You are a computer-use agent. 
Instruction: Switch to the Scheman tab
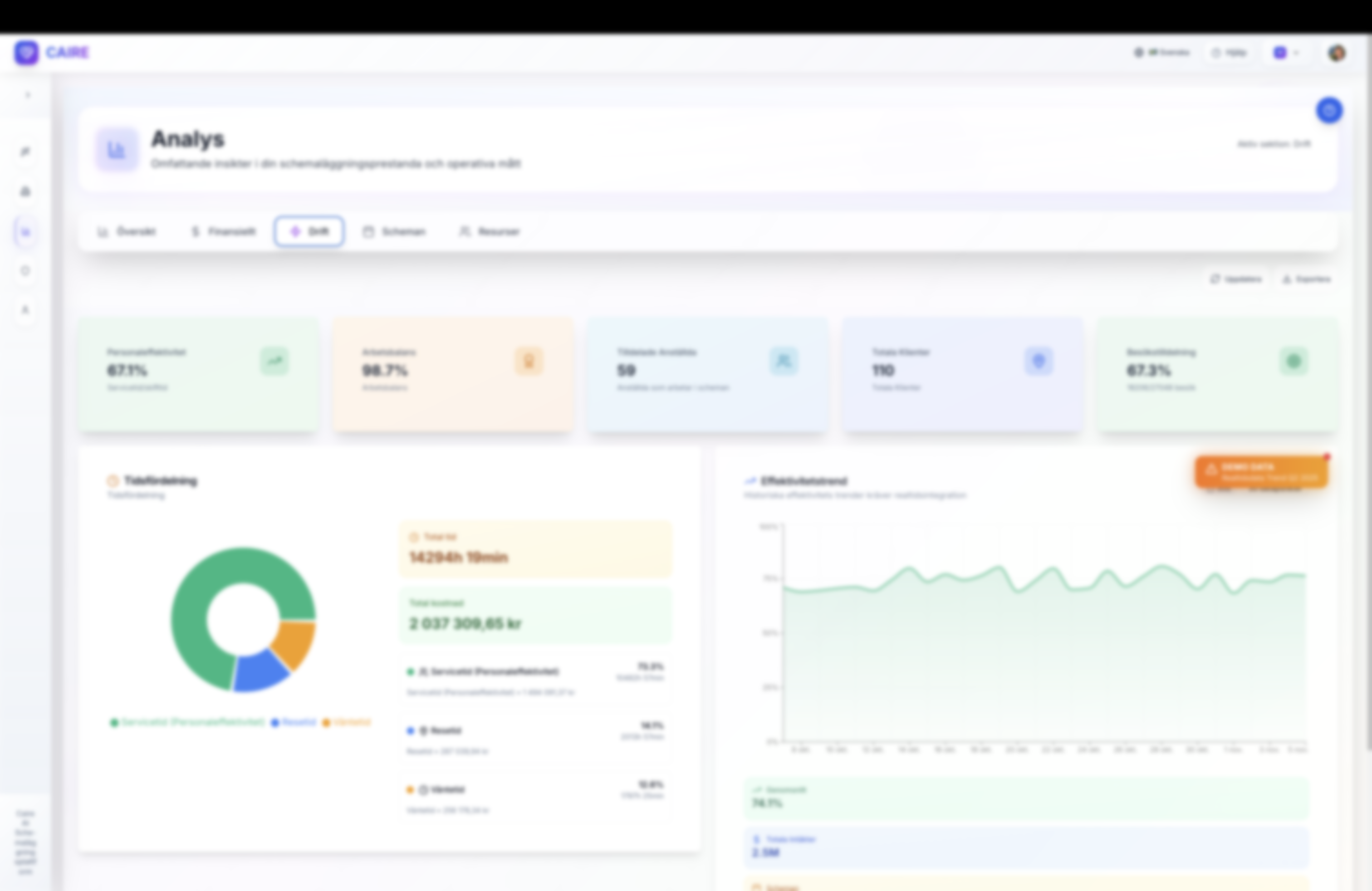click(x=394, y=232)
